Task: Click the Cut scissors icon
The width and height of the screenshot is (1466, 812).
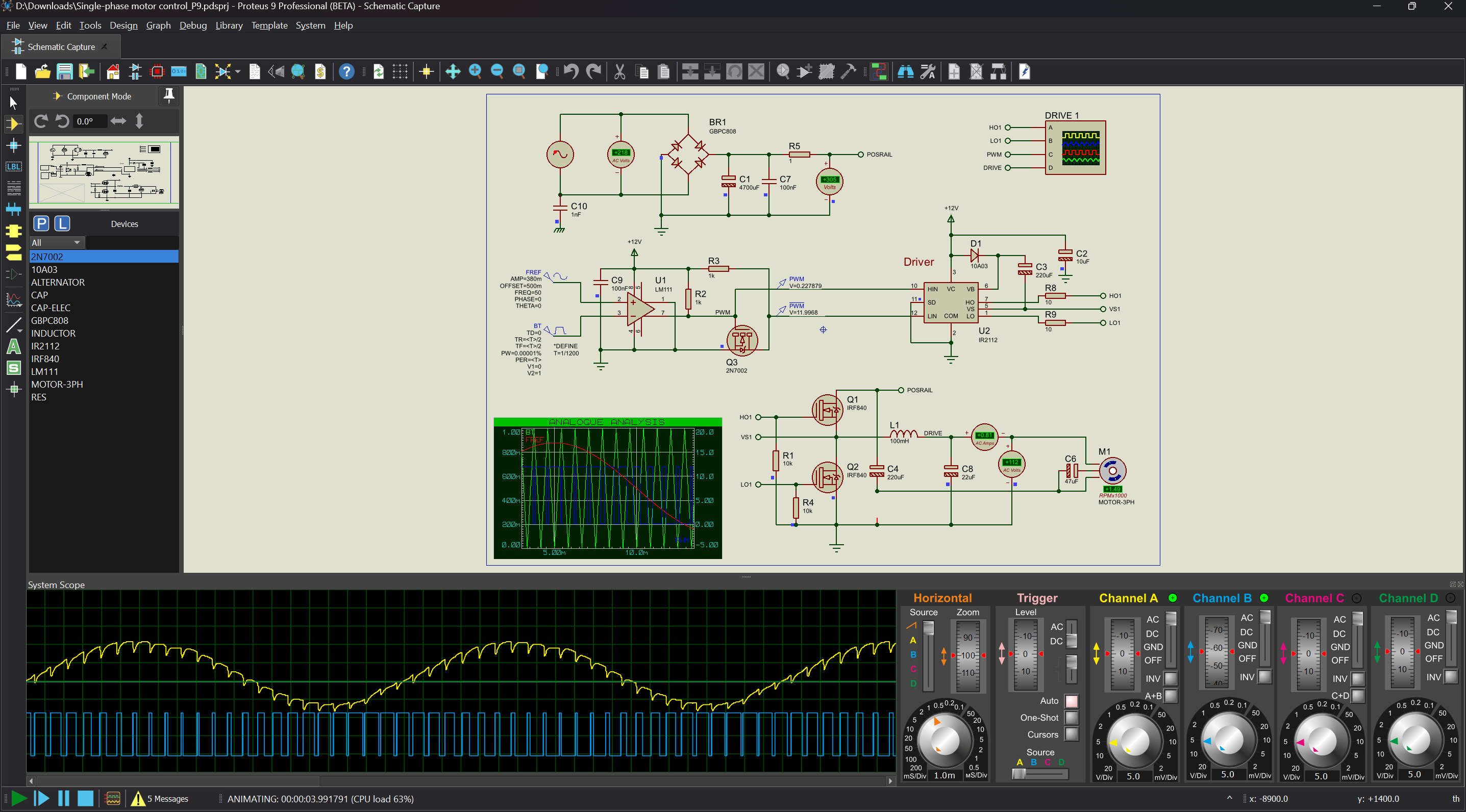Action: [x=620, y=72]
